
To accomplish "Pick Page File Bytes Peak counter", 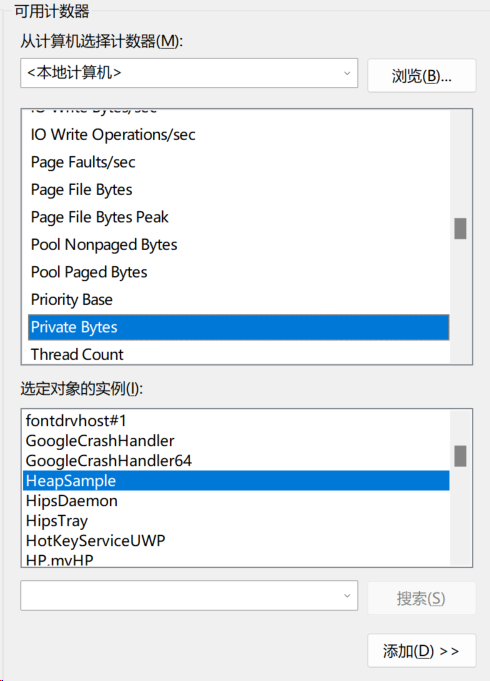I will (x=239, y=217).
